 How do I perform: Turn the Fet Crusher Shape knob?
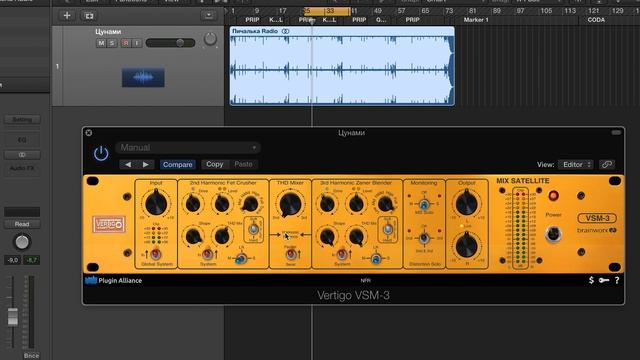193,236
